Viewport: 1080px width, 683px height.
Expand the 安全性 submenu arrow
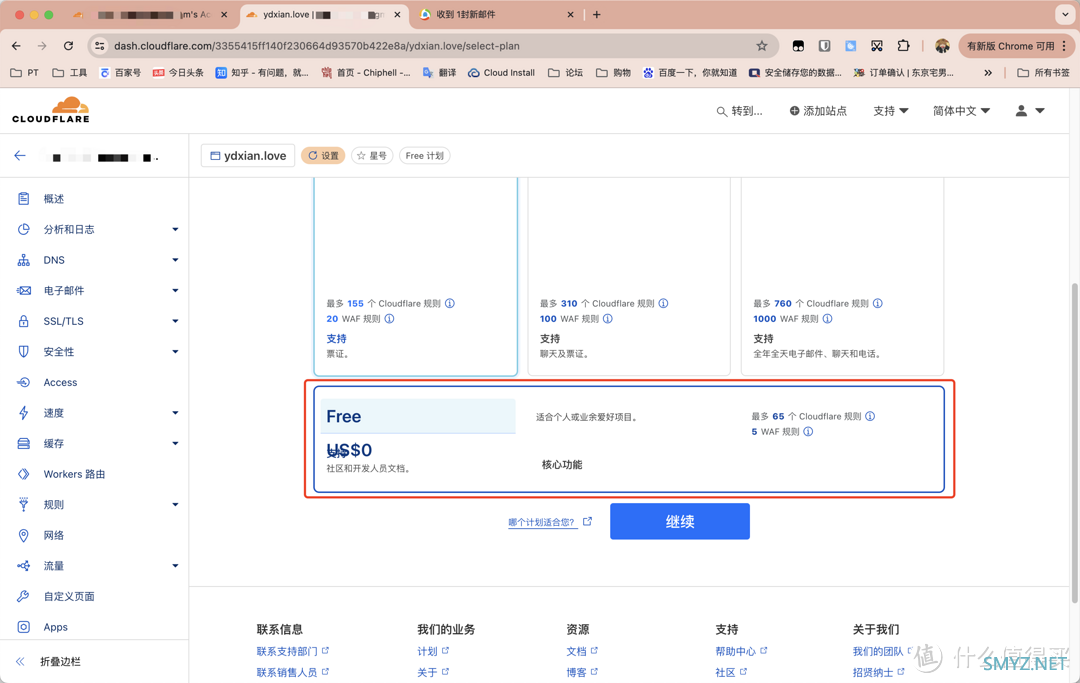click(175, 352)
